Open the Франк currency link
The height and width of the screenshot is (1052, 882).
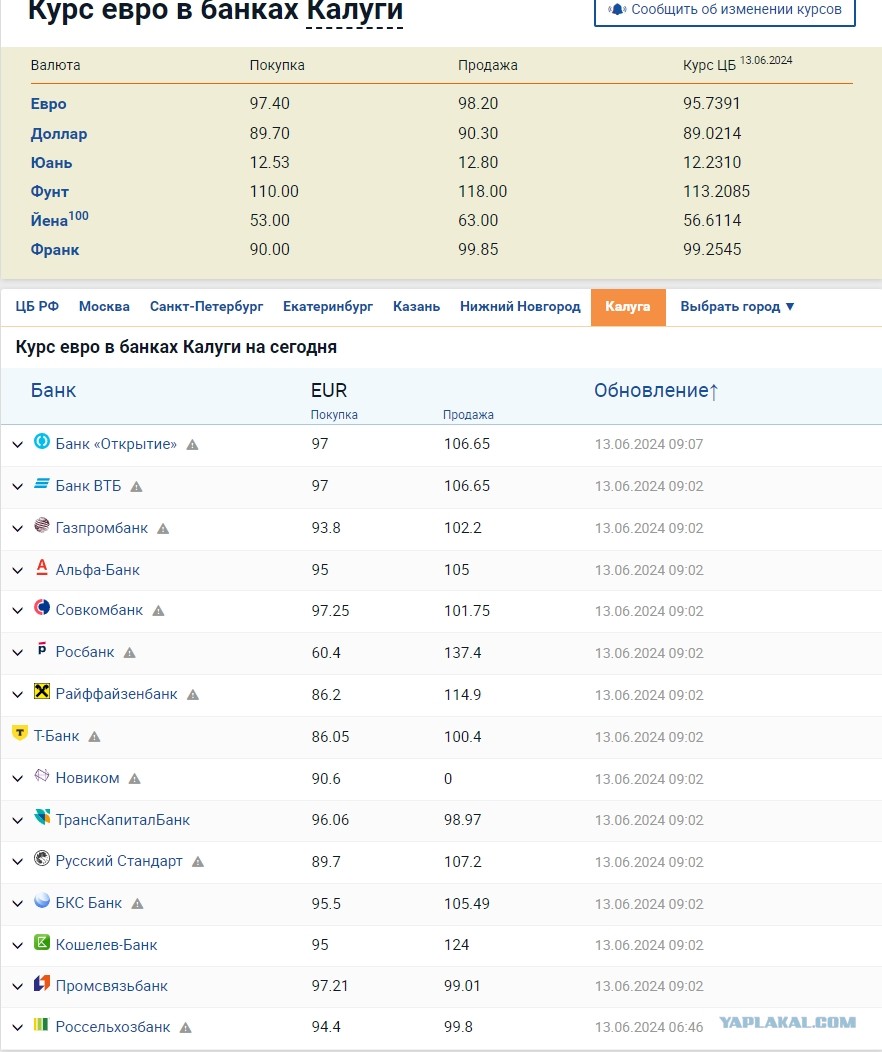click(x=55, y=250)
